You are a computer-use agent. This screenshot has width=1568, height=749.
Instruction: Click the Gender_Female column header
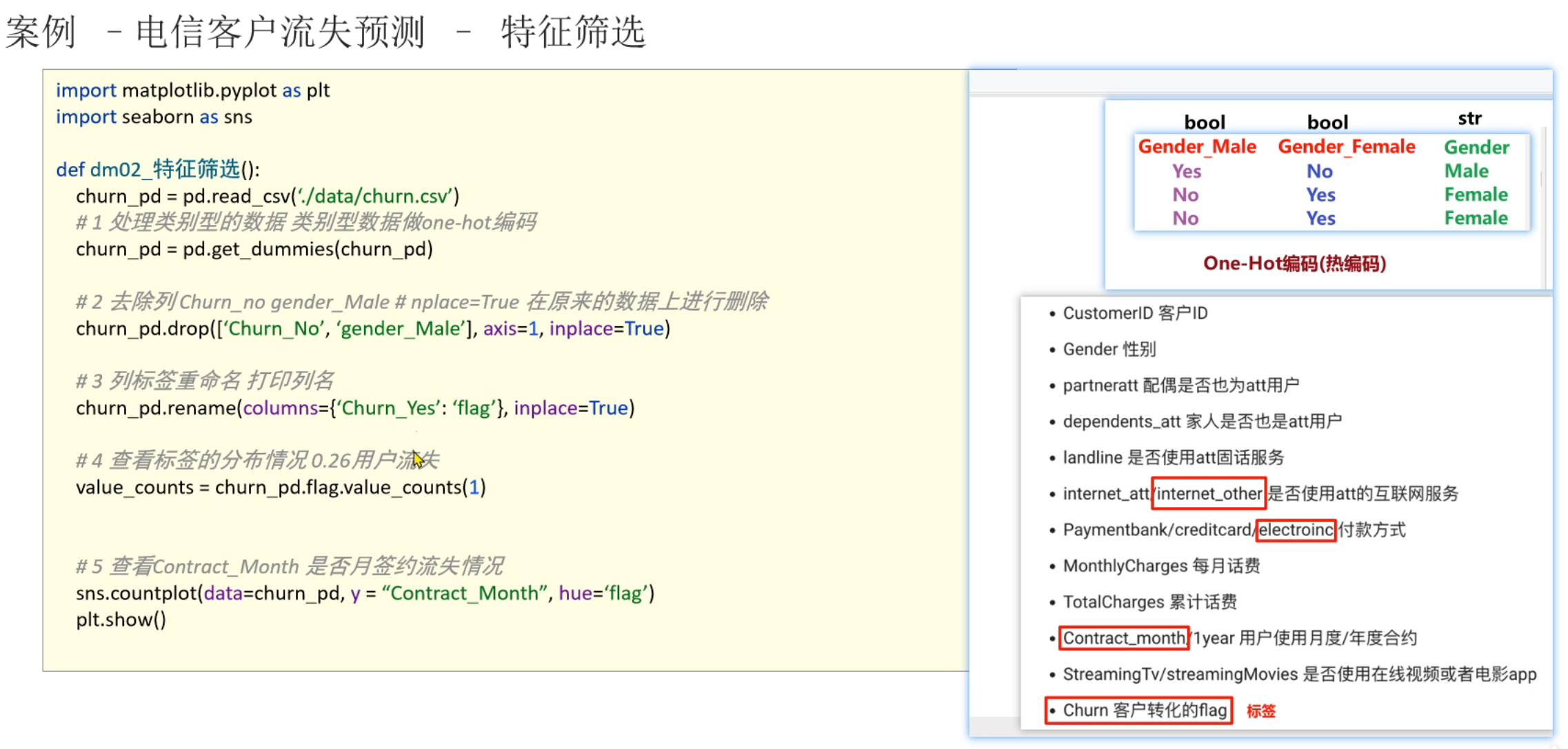pyautogui.click(x=1346, y=146)
